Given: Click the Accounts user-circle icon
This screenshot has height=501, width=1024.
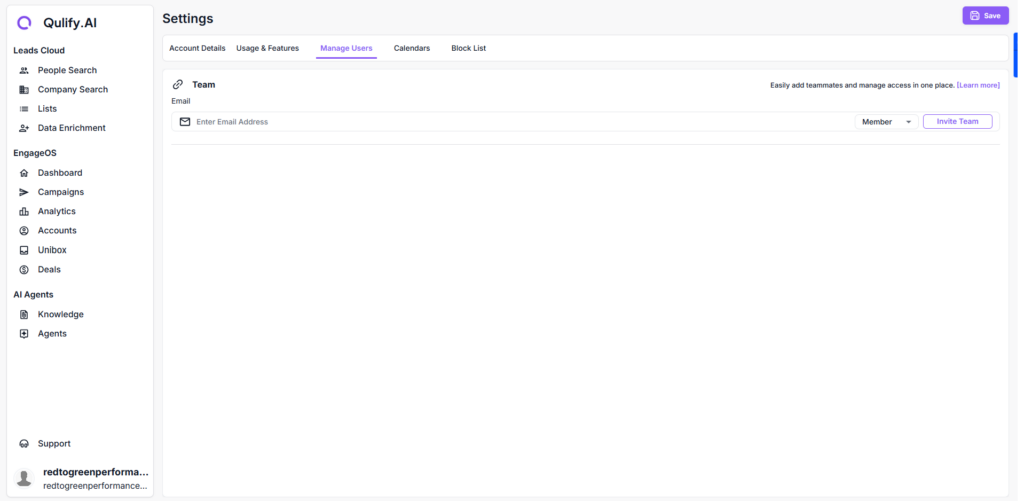Looking at the screenshot, I should coord(24,231).
